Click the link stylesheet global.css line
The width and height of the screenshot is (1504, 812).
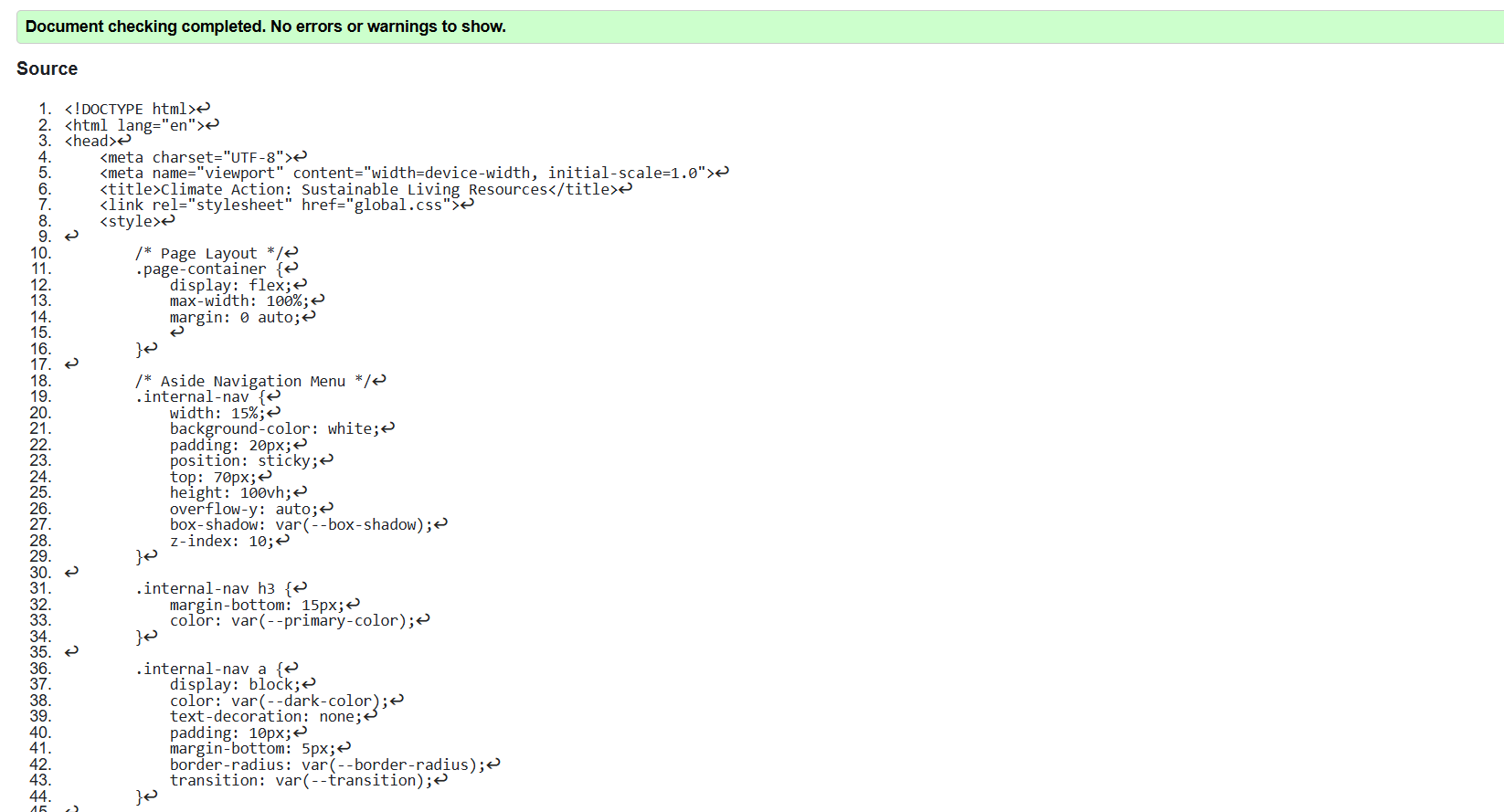click(x=287, y=205)
